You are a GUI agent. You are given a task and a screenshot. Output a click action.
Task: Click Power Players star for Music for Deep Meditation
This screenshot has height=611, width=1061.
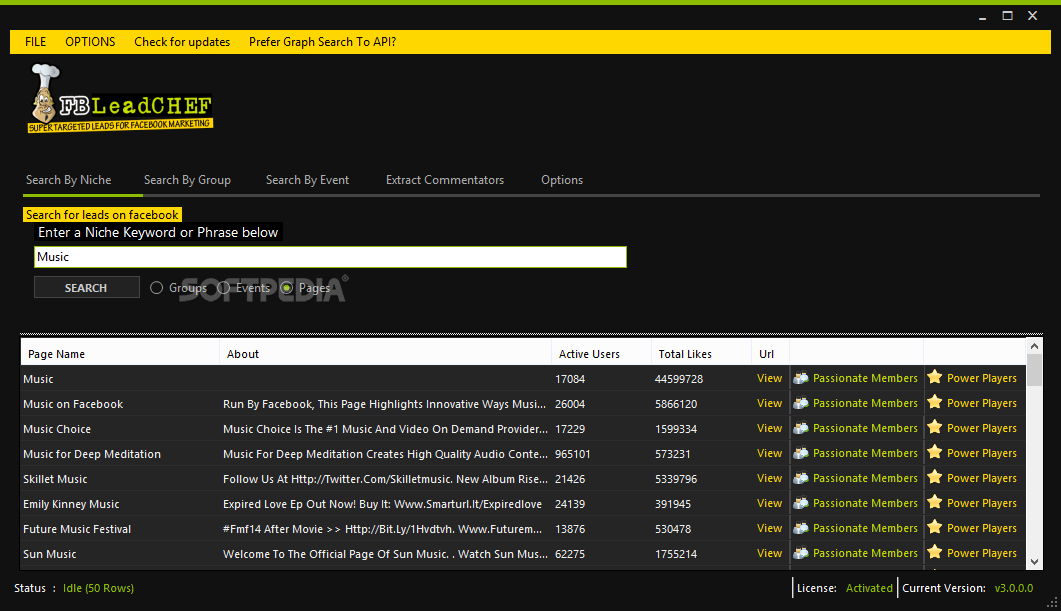934,452
